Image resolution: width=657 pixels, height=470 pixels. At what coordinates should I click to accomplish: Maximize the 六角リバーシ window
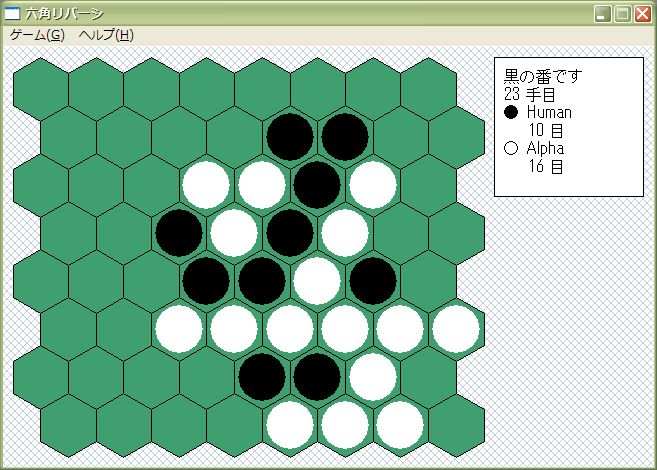click(623, 14)
